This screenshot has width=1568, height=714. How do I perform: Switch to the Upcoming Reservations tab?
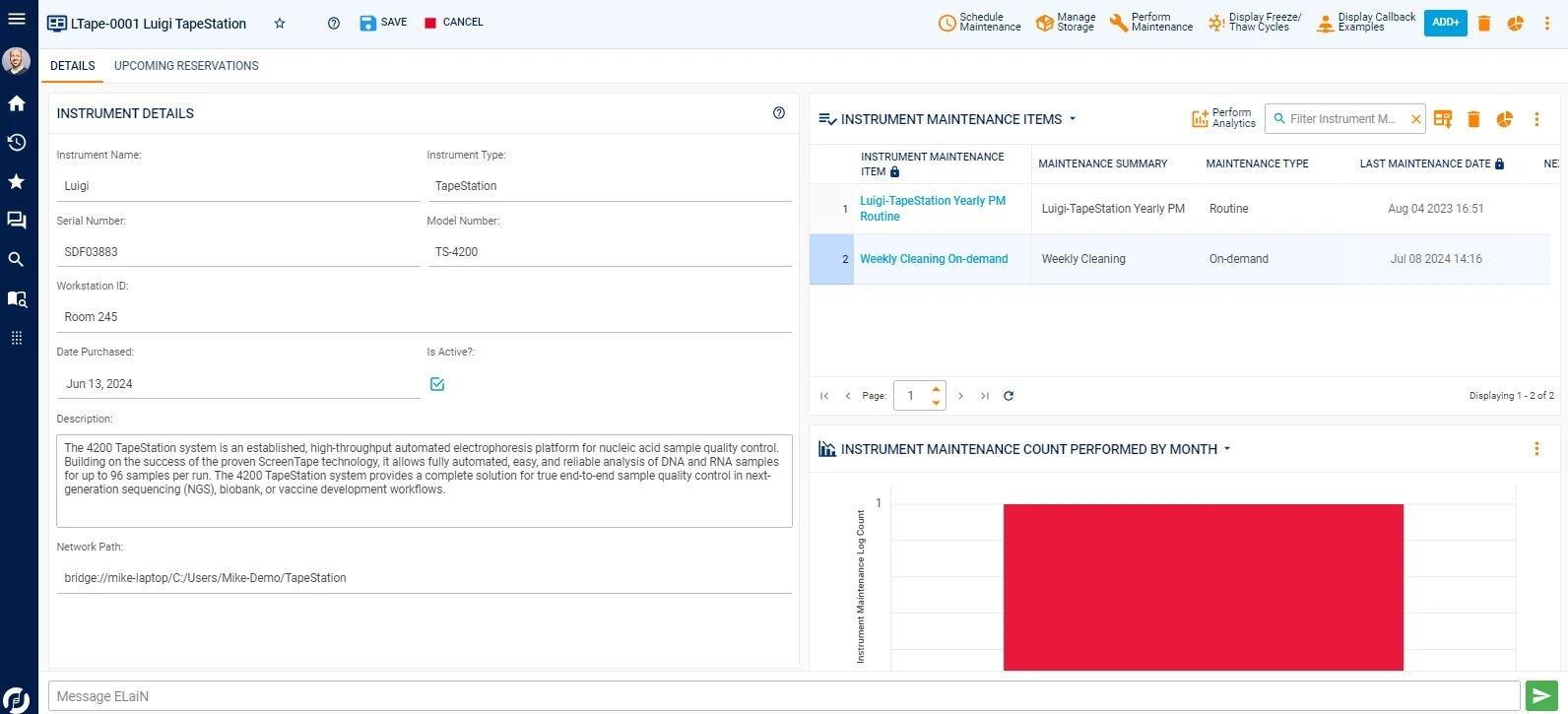click(186, 66)
